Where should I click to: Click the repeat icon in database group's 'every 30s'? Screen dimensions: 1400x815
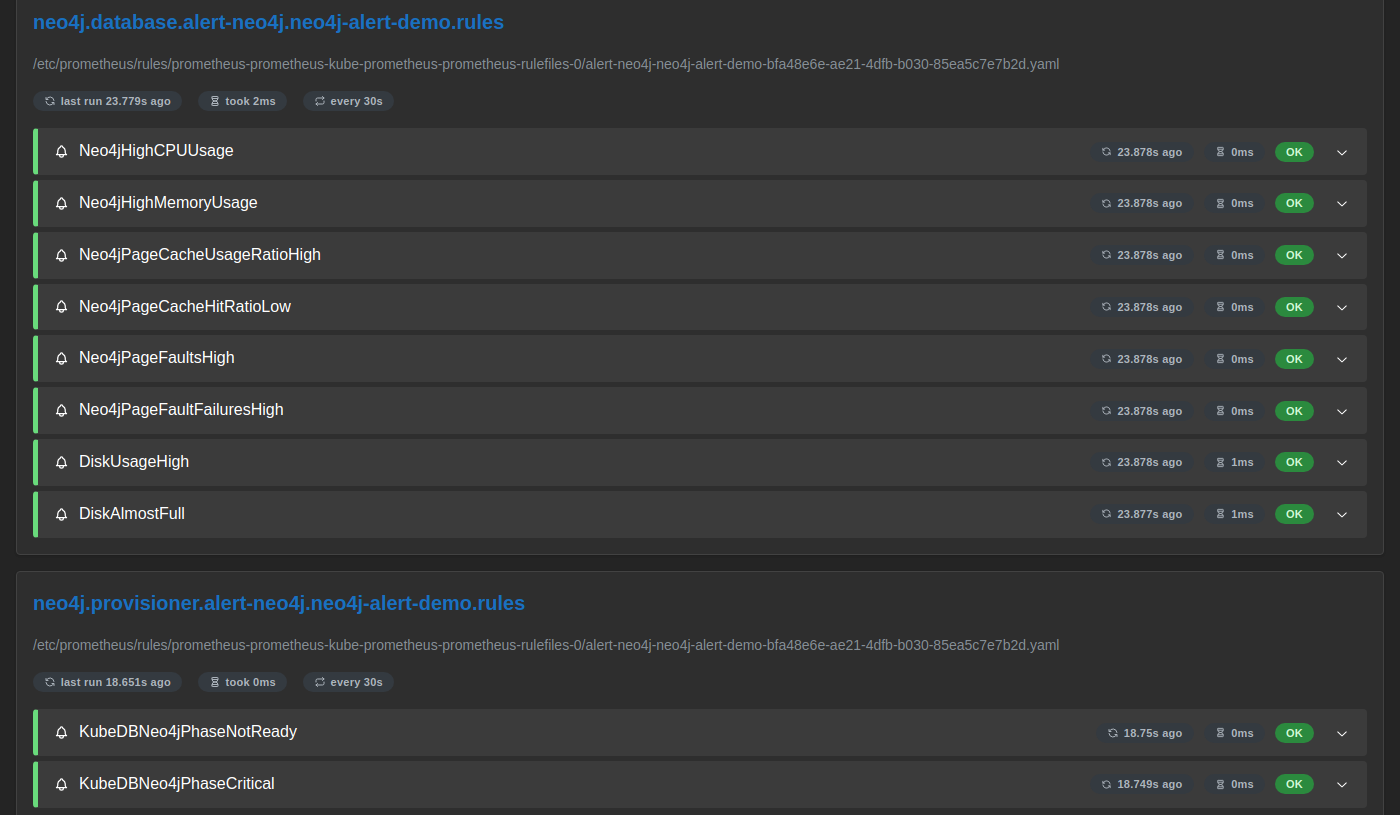pyautogui.click(x=320, y=101)
